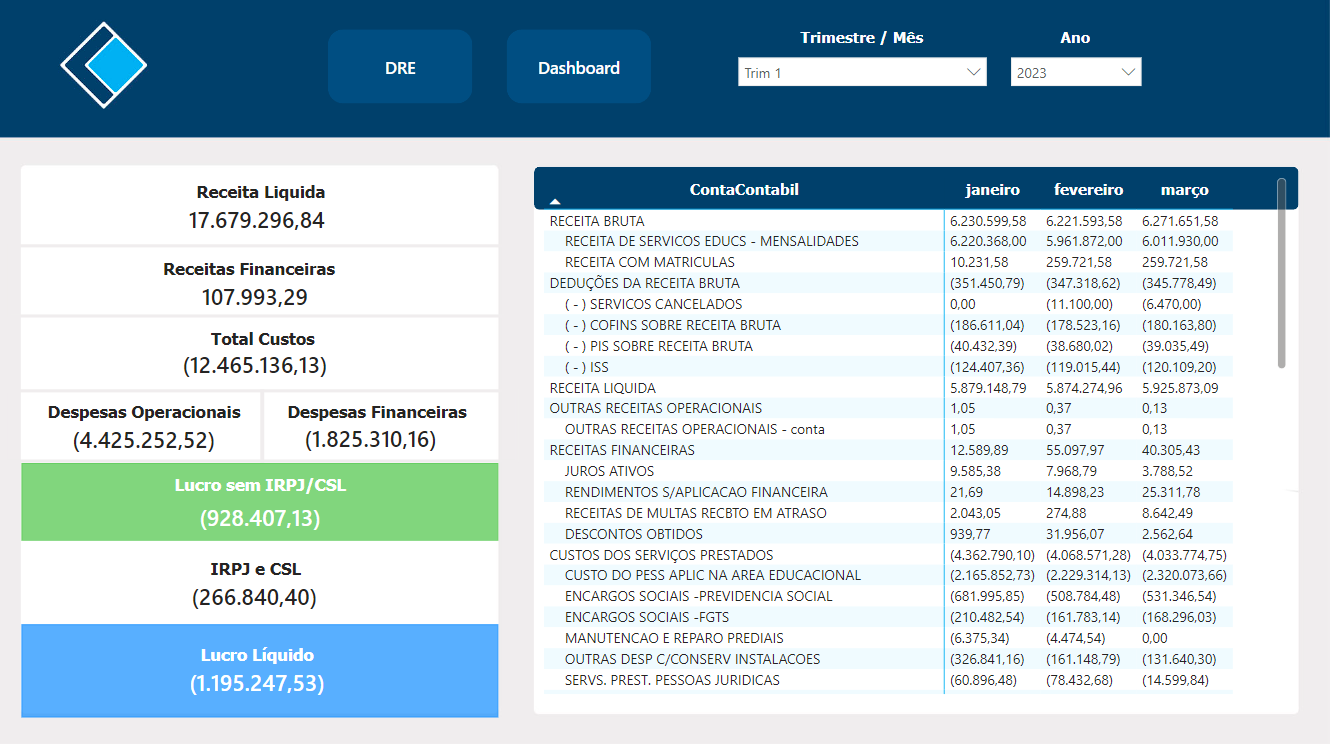The image size is (1330, 744).
Task: Click fevereiro value 14.898,23
Action: (x=1075, y=492)
